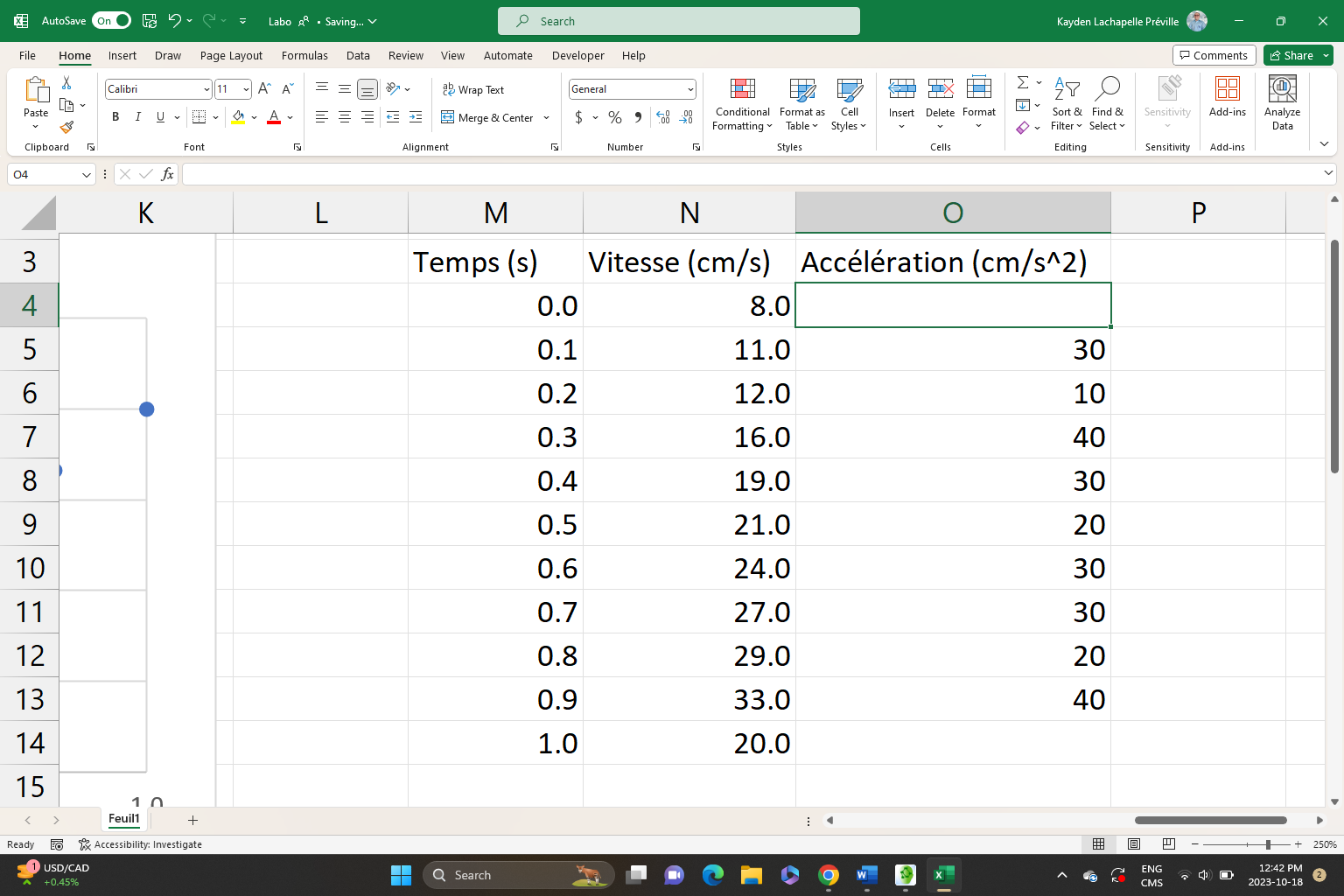
Task: Open the Name Box dropdown arrow
Action: point(86,175)
